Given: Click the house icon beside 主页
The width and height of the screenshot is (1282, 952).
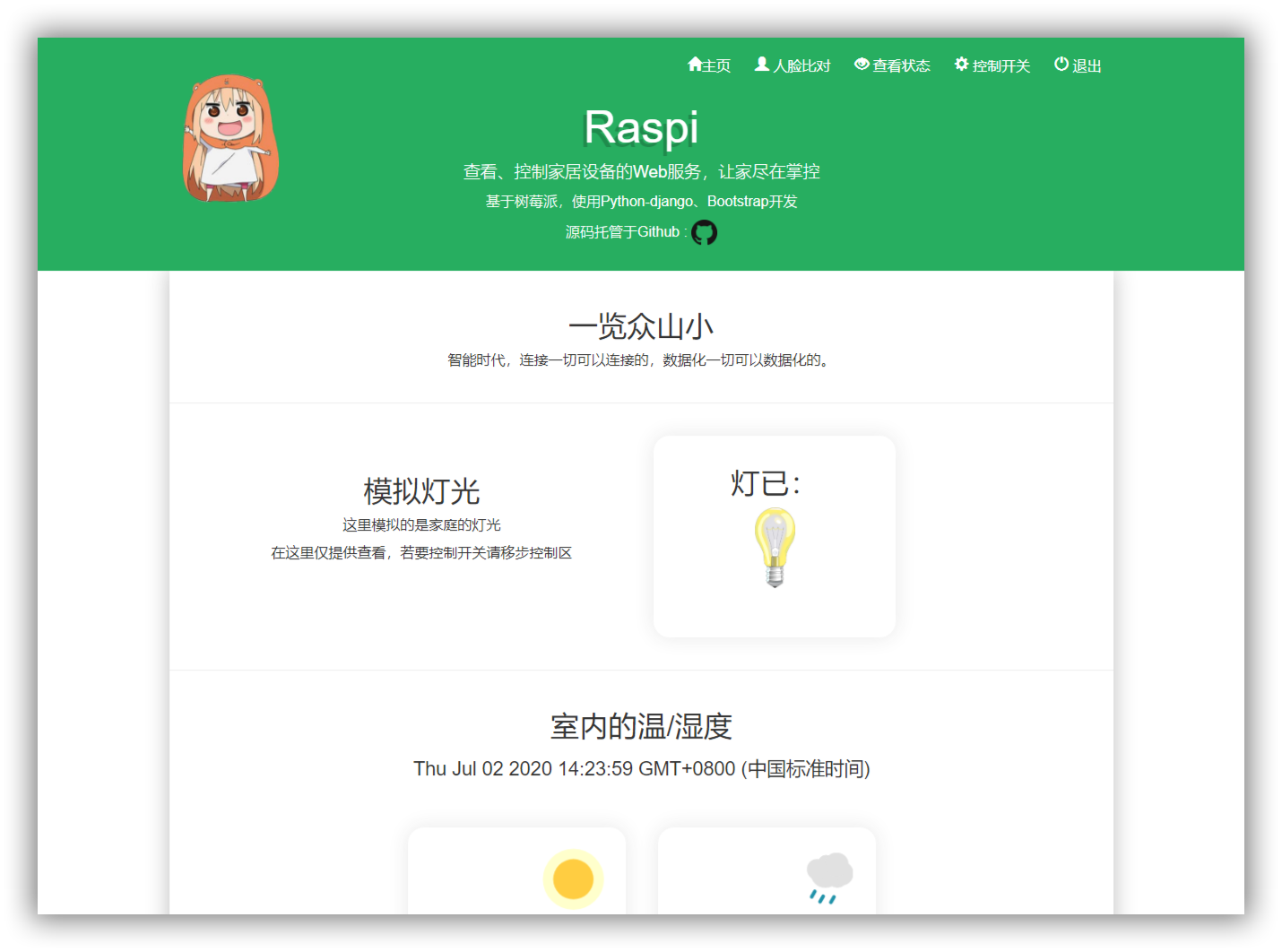Looking at the screenshot, I should click(695, 65).
